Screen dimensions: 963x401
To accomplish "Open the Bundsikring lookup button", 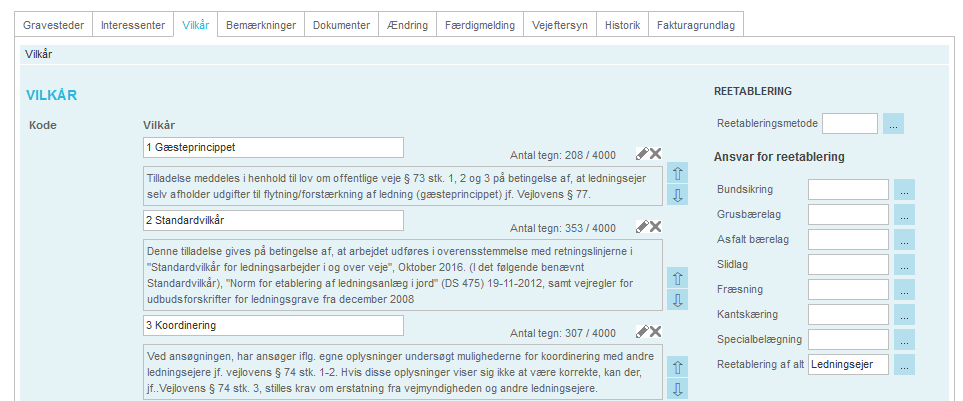I will click(x=904, y=189).
